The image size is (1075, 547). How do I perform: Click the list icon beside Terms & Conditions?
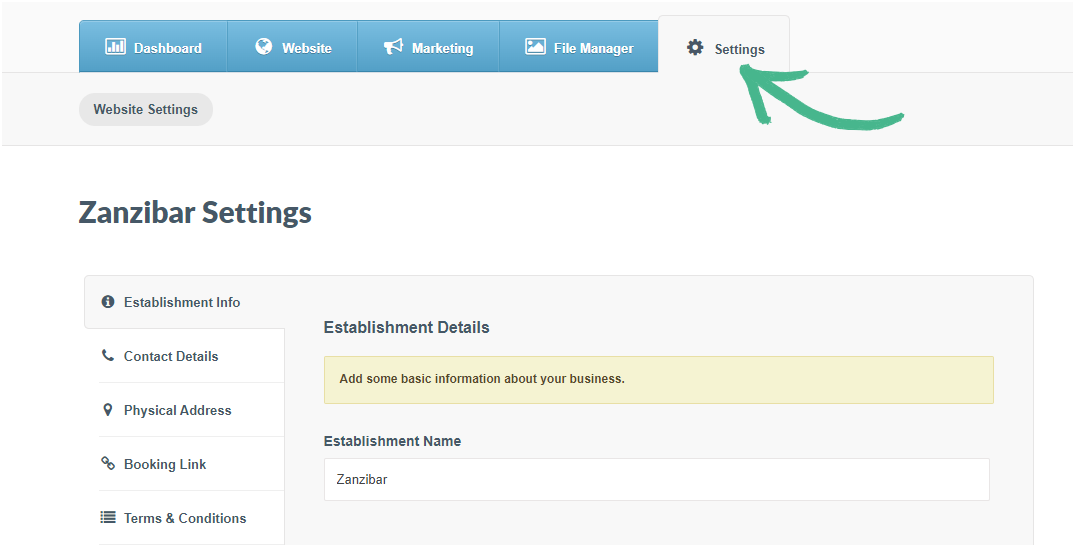coord(108,518)
